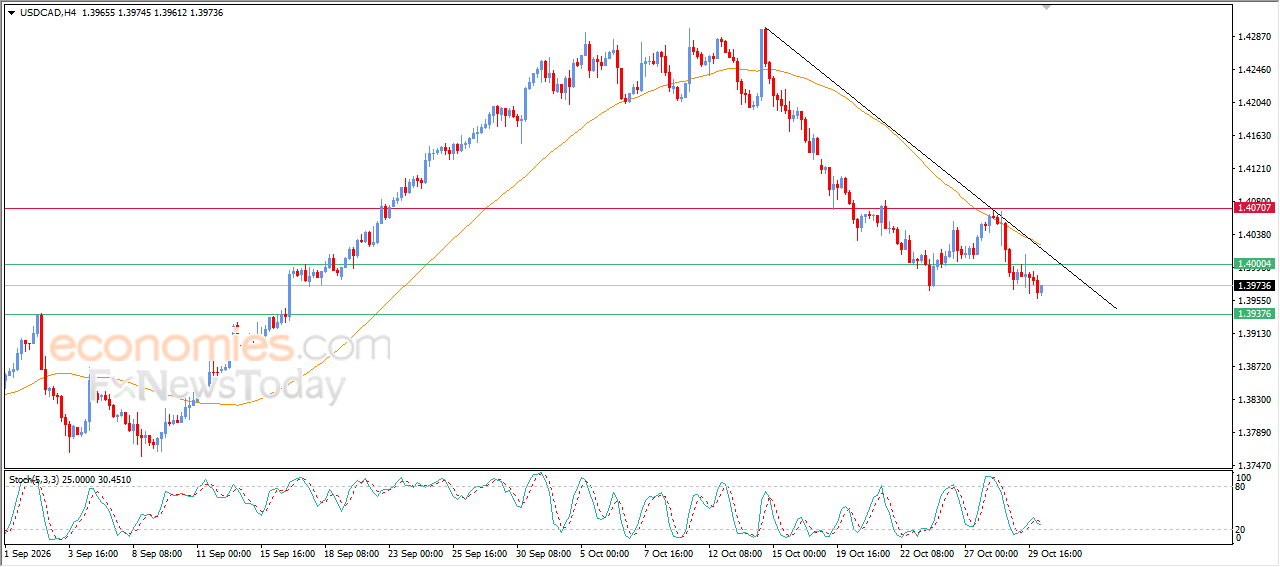This screenshot has height=567, width=1280.
Task: Click the Stochastic 20 level label
Action: (1242, 529)
